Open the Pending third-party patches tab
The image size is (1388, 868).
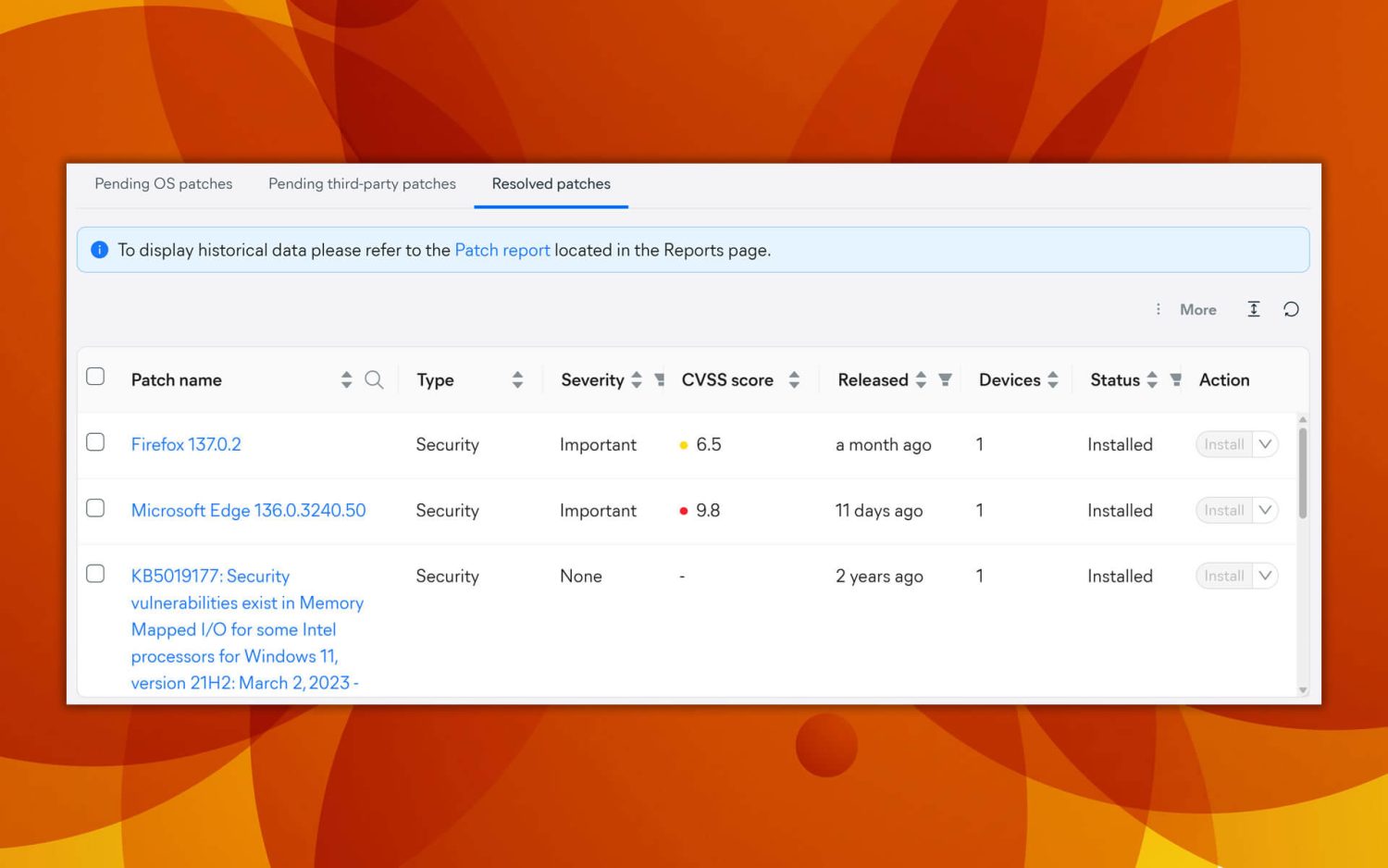tap(362, 183)
